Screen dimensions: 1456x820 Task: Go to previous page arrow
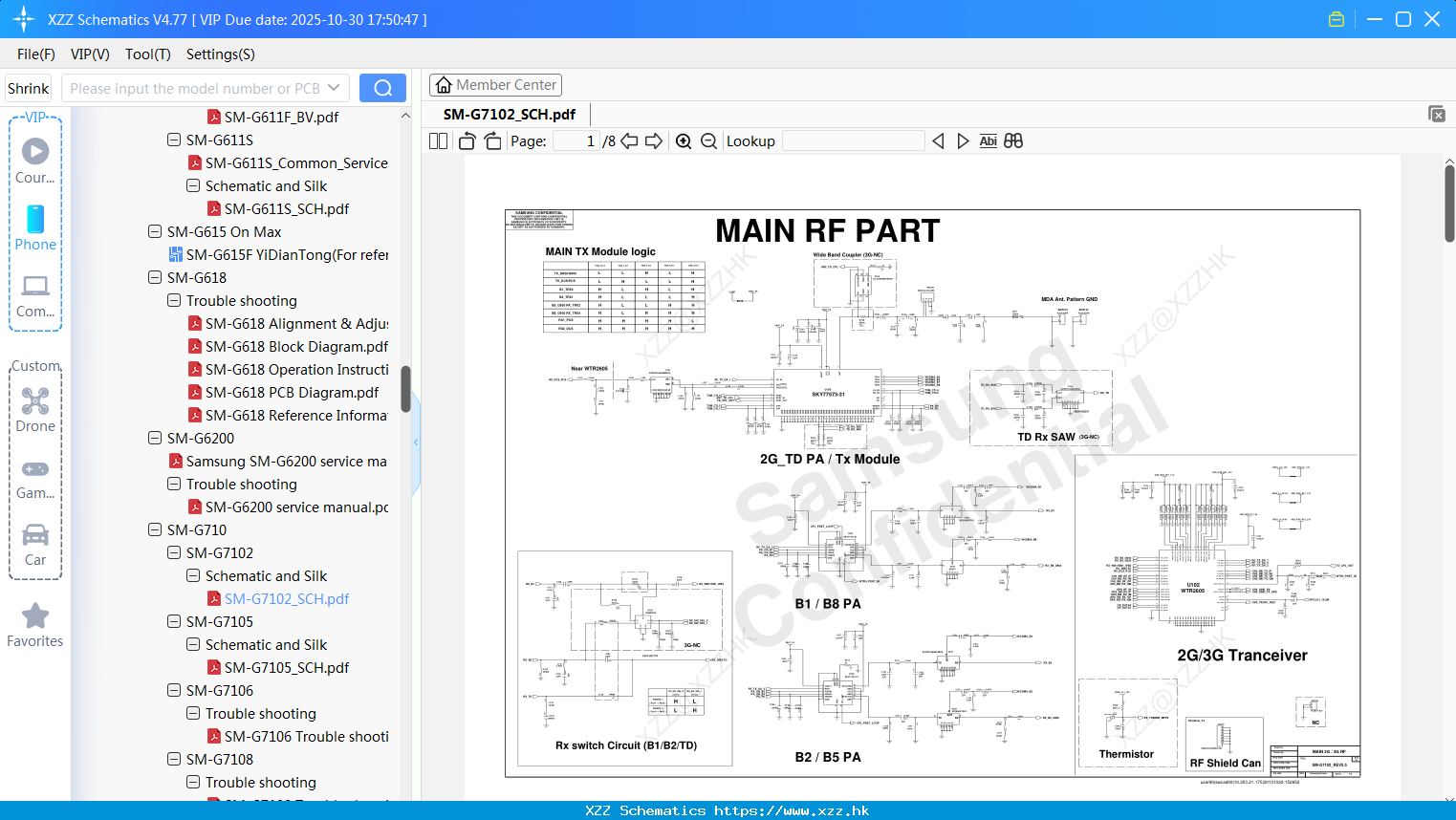pos(629,140)
